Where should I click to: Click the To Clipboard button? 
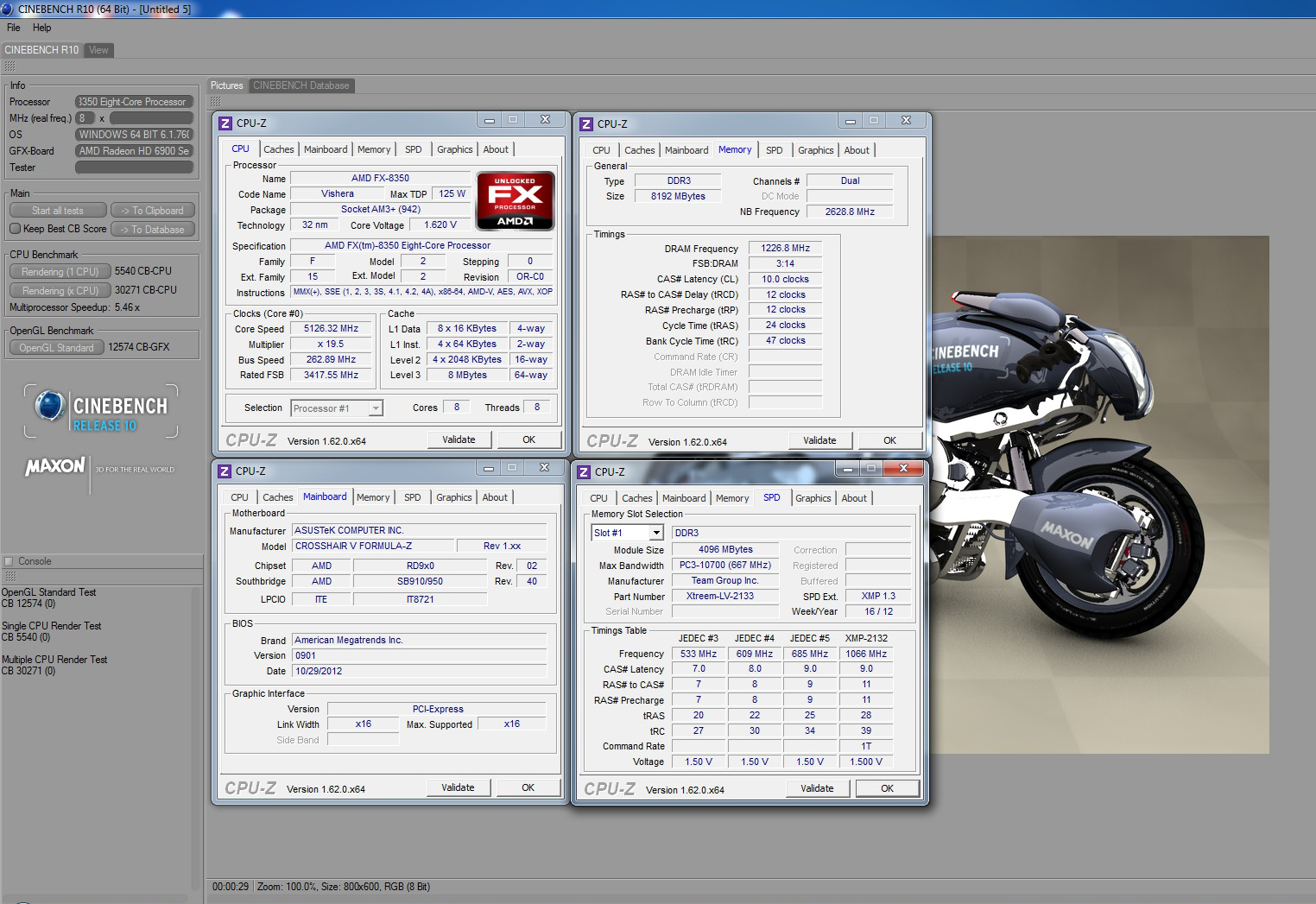click(x=153, y=211)
